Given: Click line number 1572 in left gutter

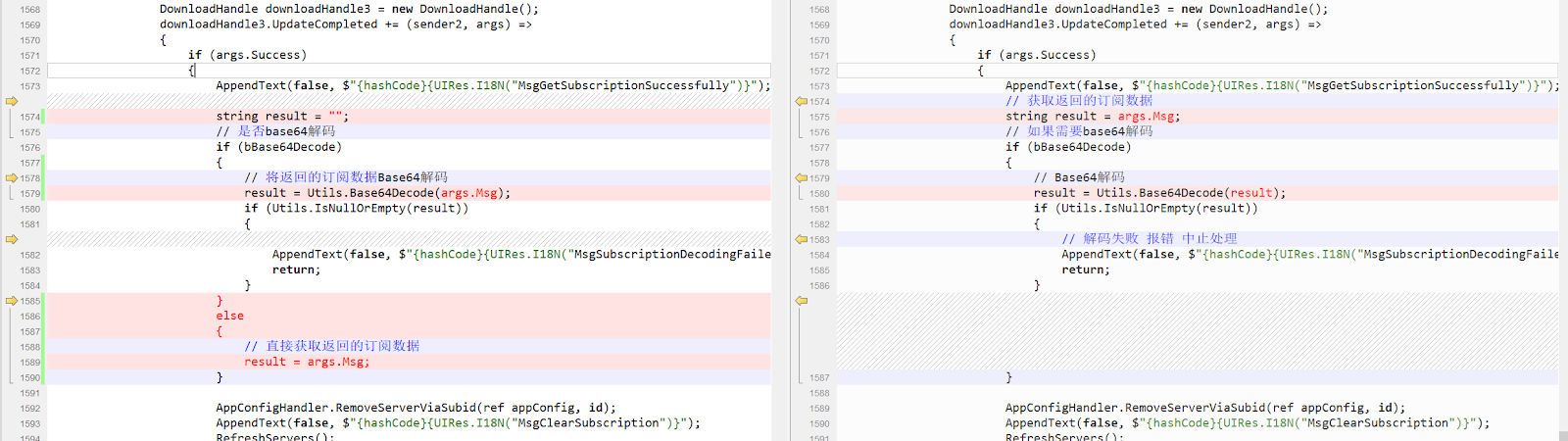Looking at the screenshot, I should pyautogui.click(x=30, y=71).
